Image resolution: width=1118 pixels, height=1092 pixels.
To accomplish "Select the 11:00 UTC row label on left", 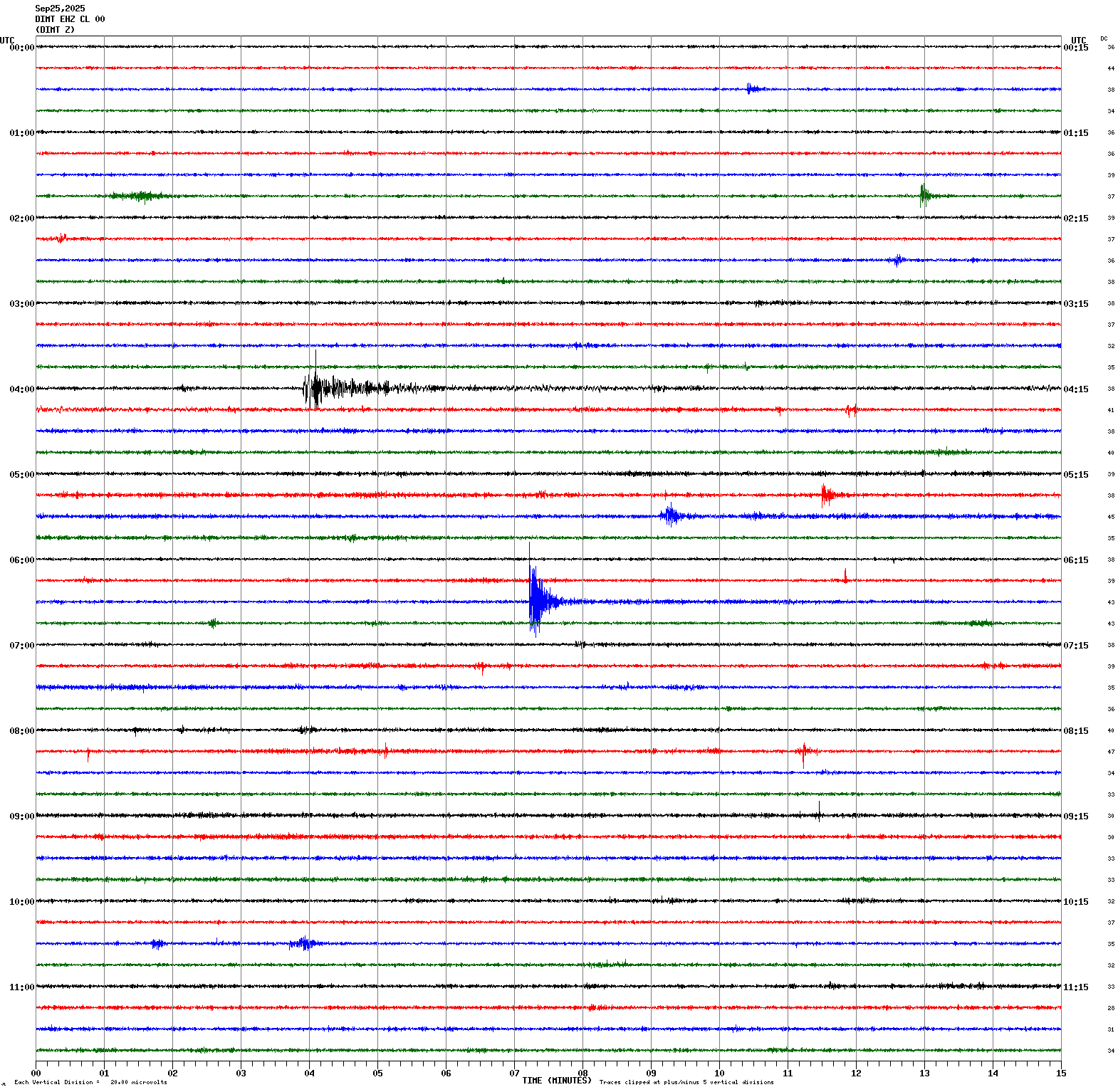I will [x=21, y=987].
